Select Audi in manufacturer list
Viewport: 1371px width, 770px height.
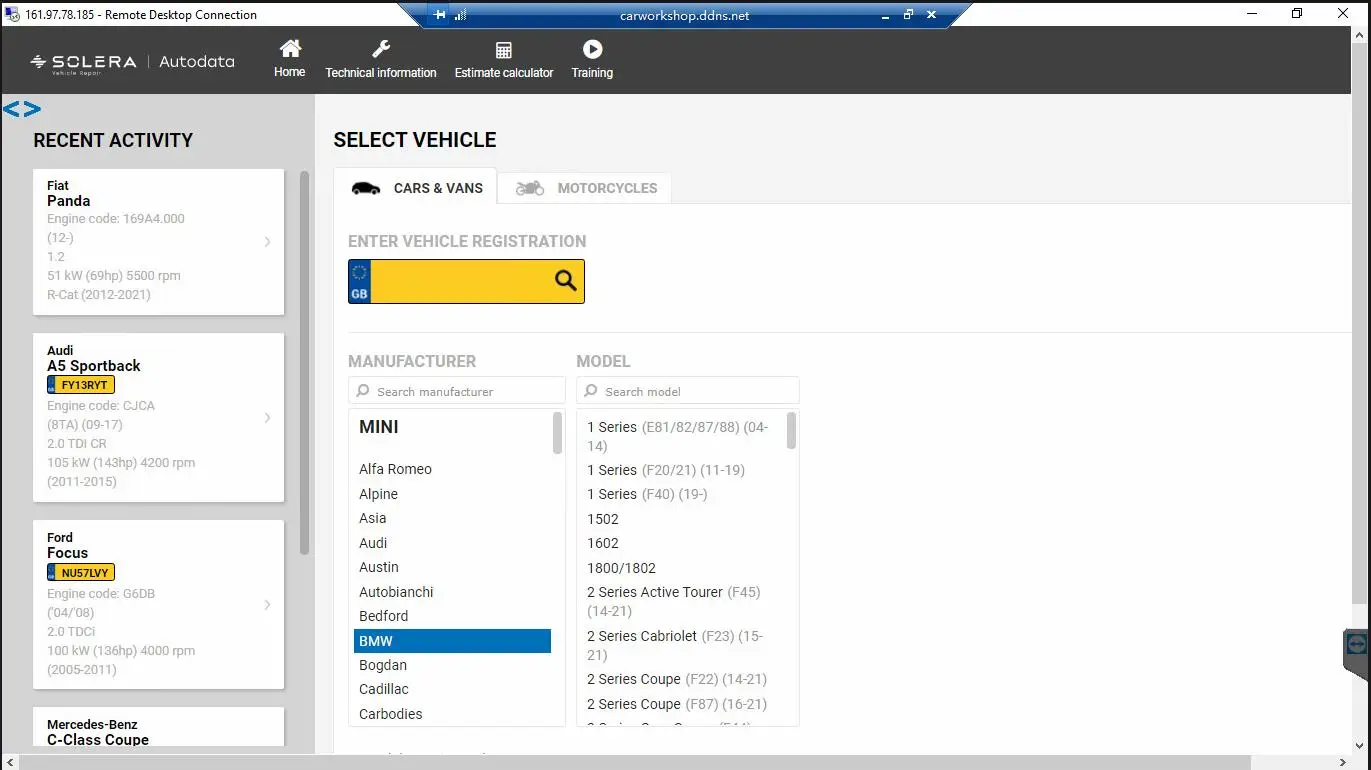pyautogui.click(x=373, y=543)
